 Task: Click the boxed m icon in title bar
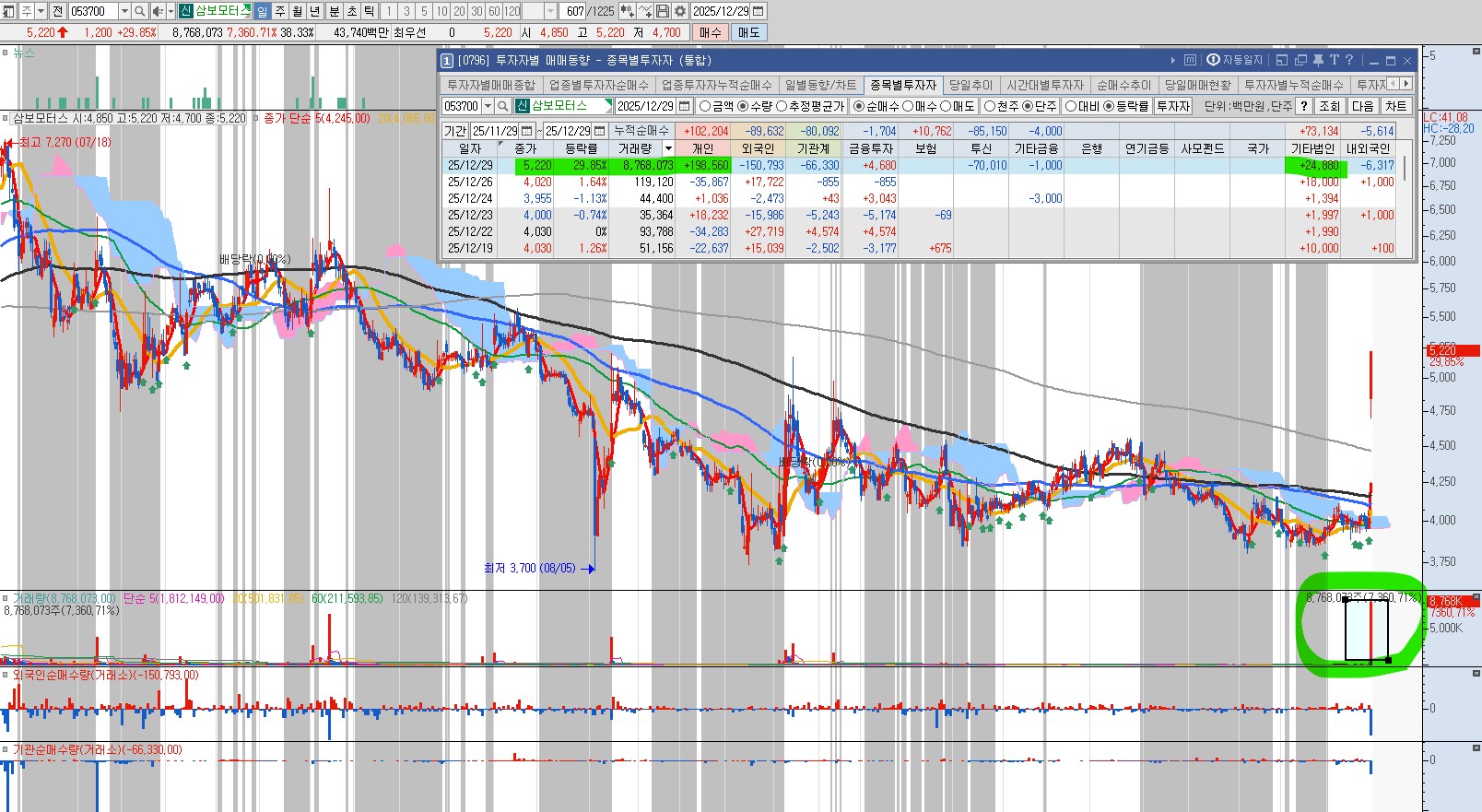[x=1190, y=60]
